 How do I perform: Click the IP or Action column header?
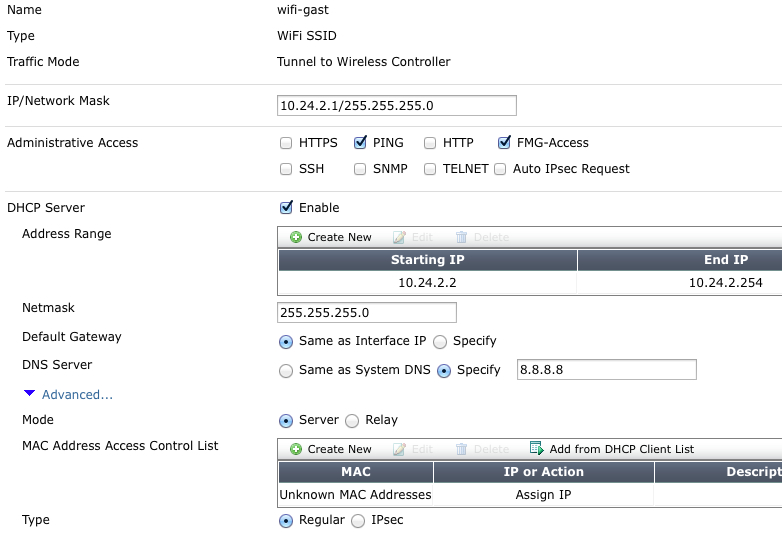coord(543,472)
